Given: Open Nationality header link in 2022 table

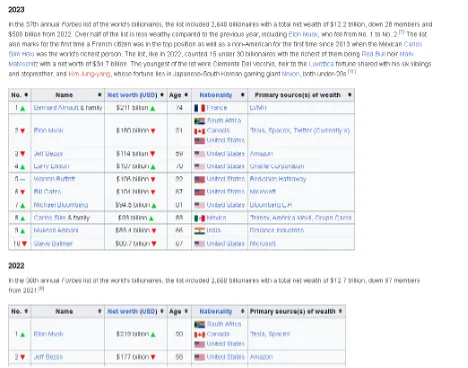Looking at the screenshot, I should [x=216, y=311].
